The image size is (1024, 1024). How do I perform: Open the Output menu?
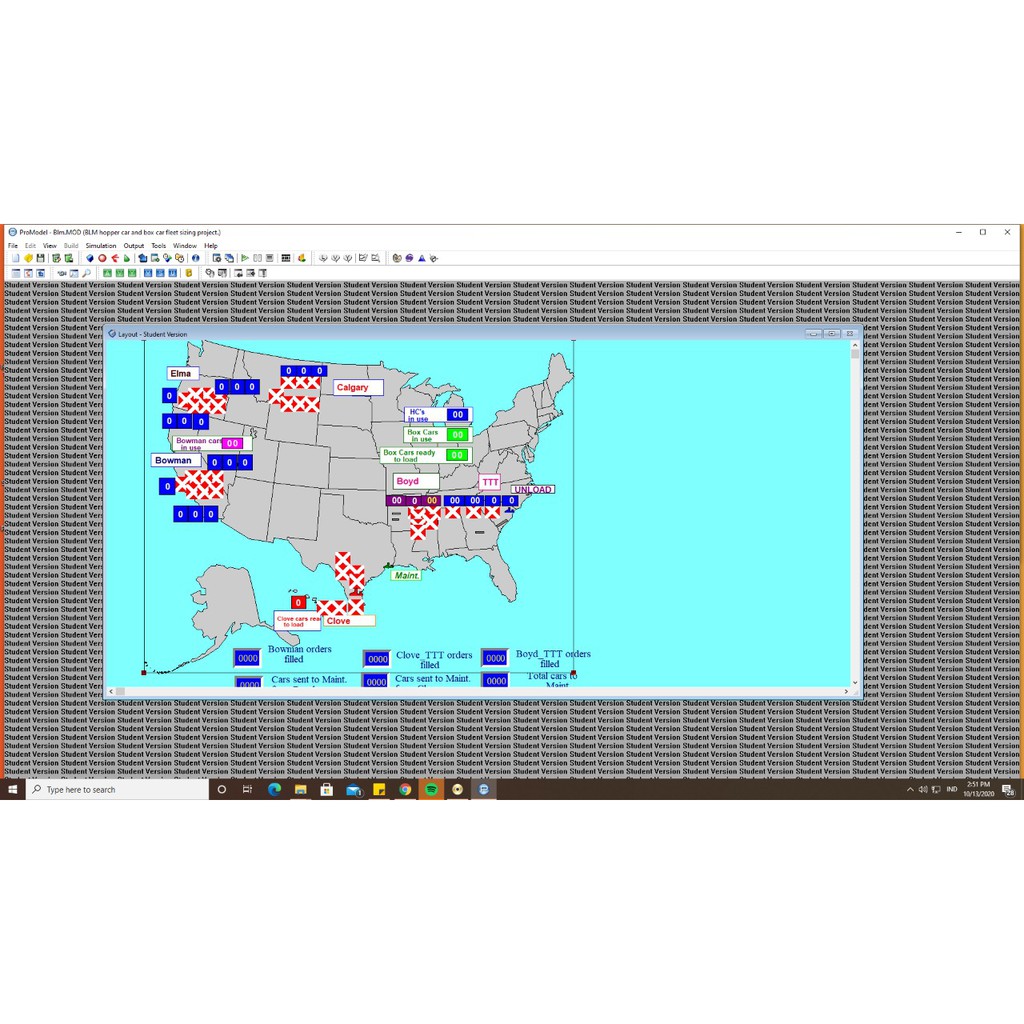point(134,245)
